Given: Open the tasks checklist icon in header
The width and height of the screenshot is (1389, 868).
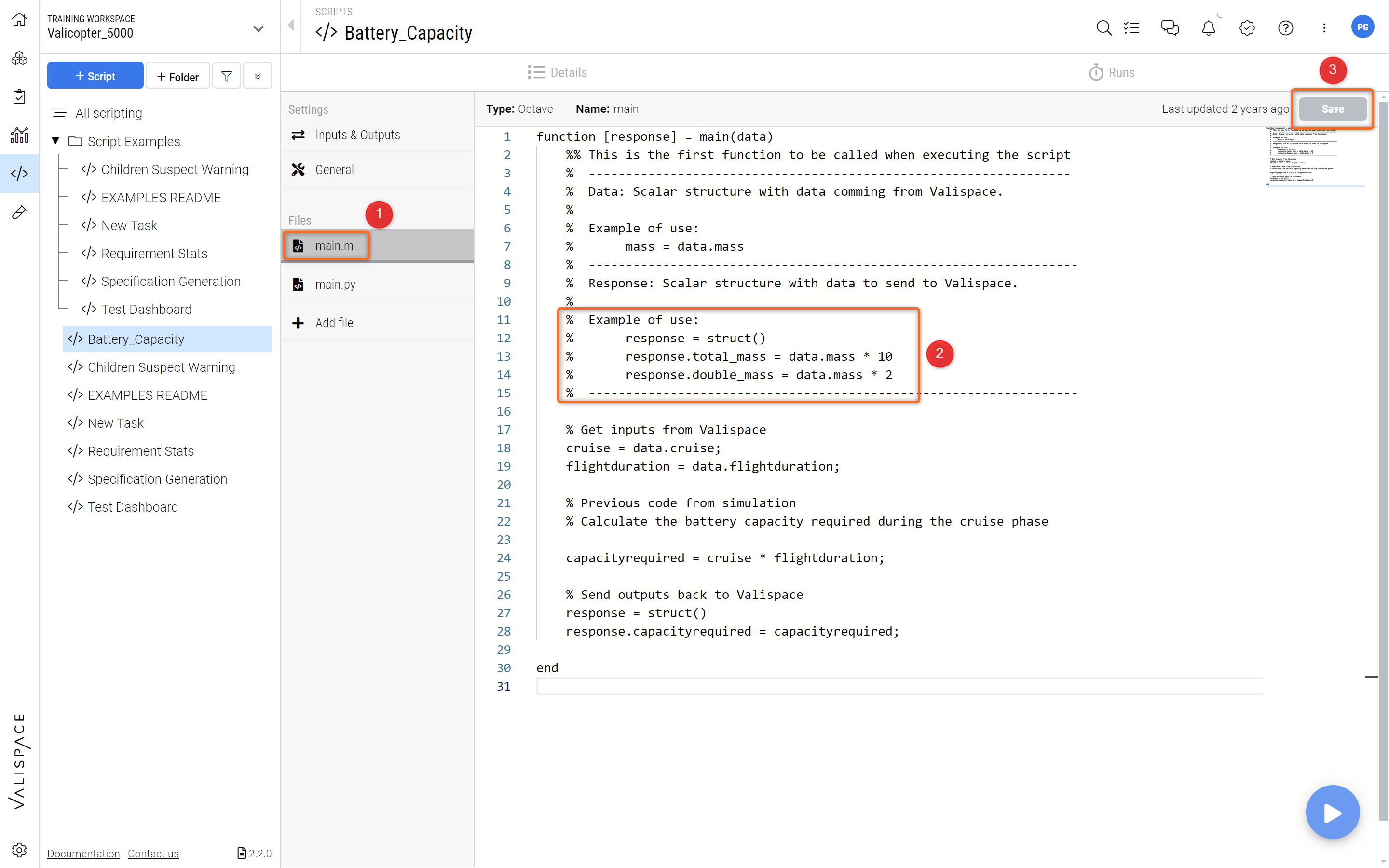Looking at the screenshot, I should [1132, 27].
